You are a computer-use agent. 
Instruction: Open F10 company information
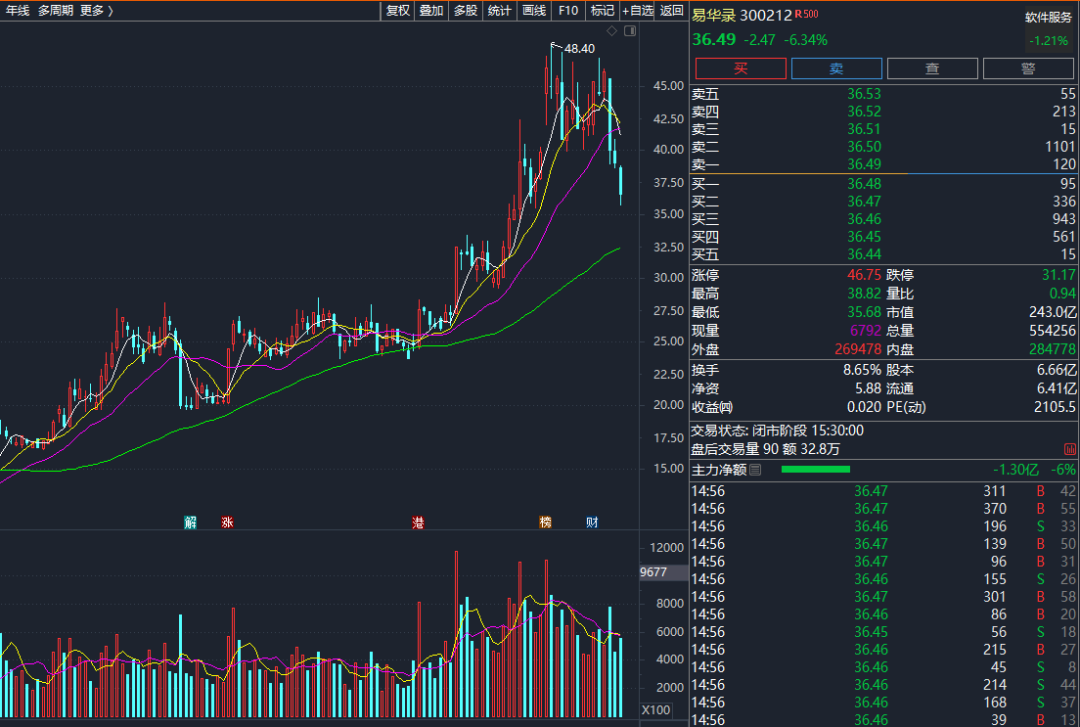point(568,10)
